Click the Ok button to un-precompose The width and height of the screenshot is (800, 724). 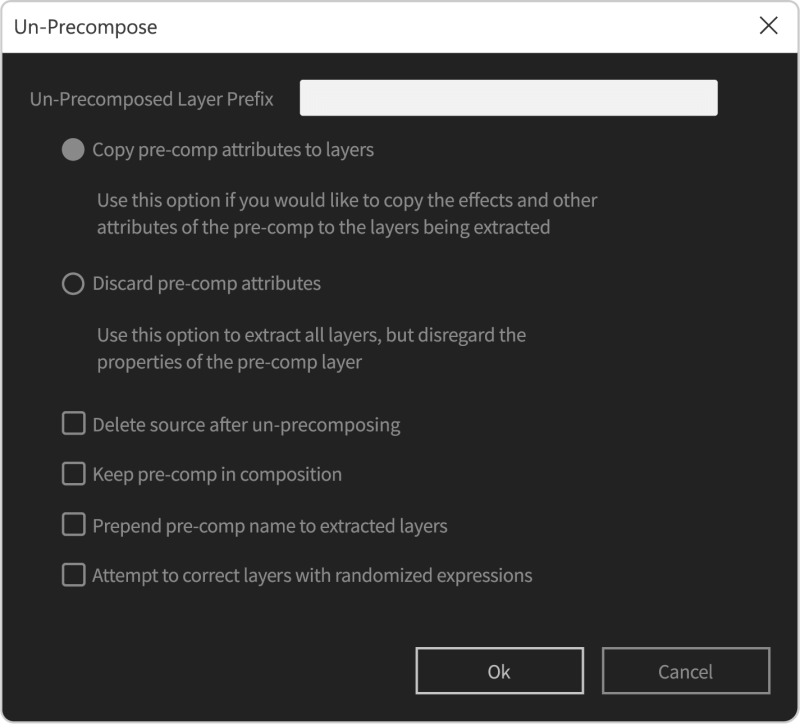(x=499, y=671)
